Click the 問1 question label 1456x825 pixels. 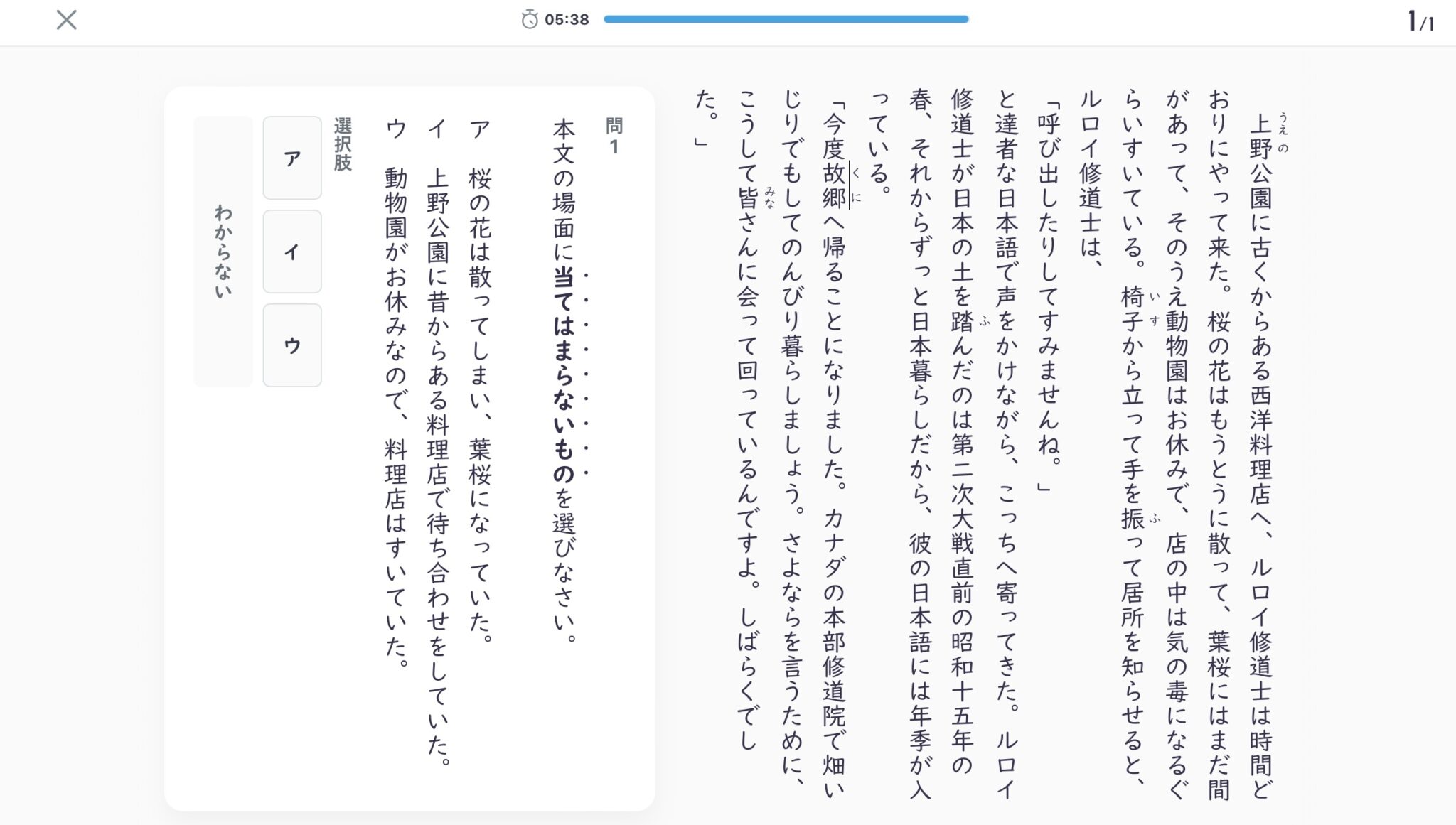[614, 136]
